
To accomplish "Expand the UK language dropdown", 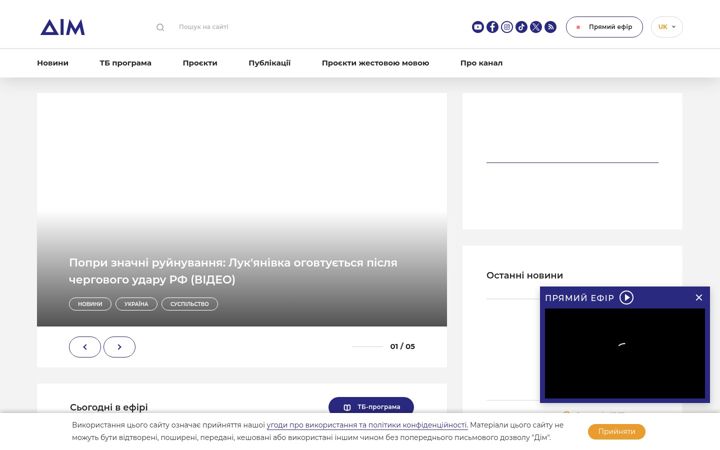I will click(x=667, y=27).
